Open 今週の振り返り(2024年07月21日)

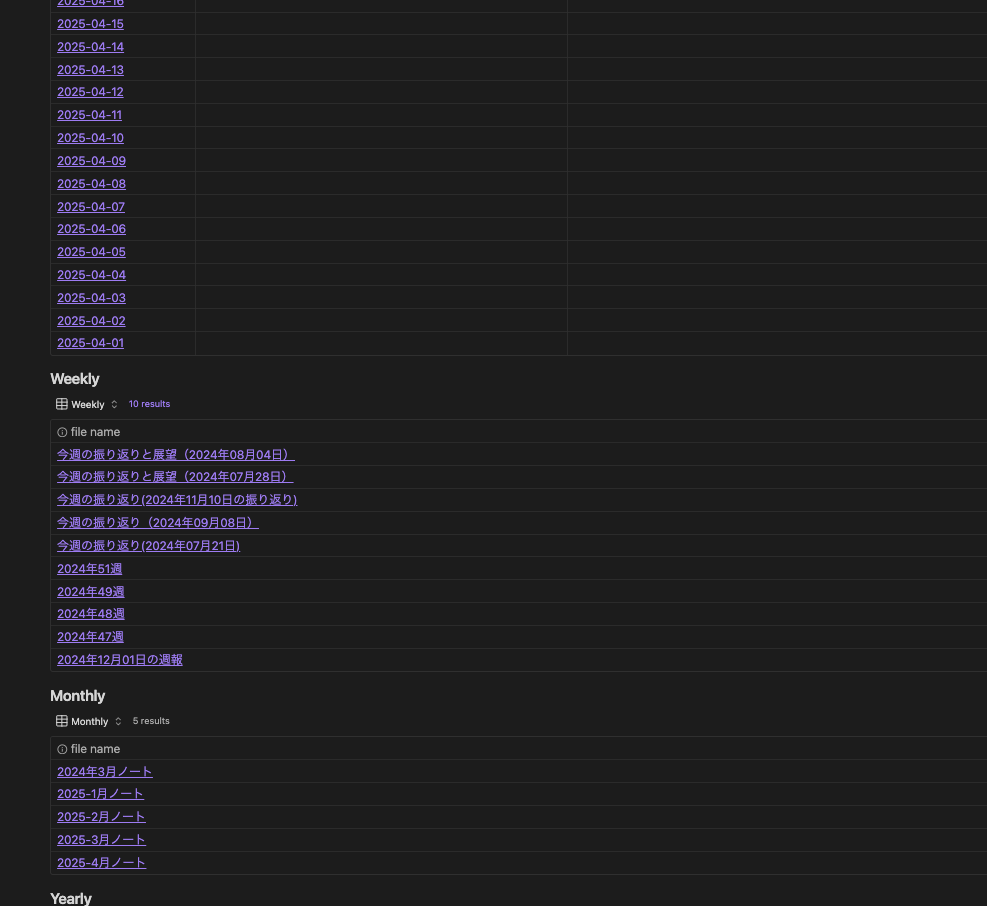(148, 545)
